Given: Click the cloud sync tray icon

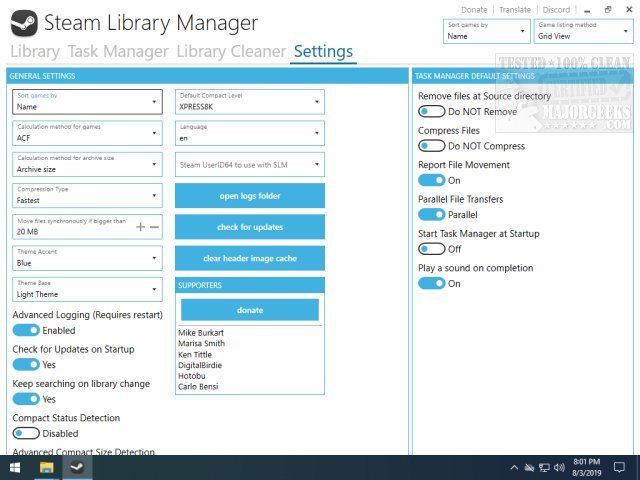Looking at the screenshot, I should pyautogui.click(x=529, y=468).
